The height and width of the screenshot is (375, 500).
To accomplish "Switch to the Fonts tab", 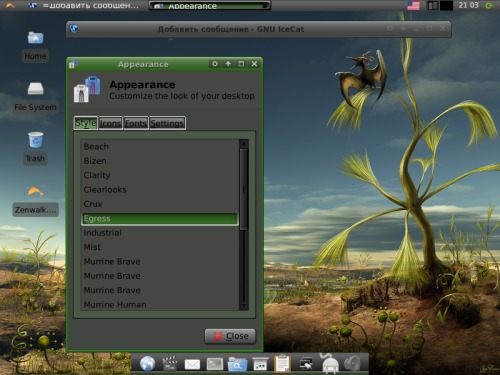I will [x=136, y=123].
